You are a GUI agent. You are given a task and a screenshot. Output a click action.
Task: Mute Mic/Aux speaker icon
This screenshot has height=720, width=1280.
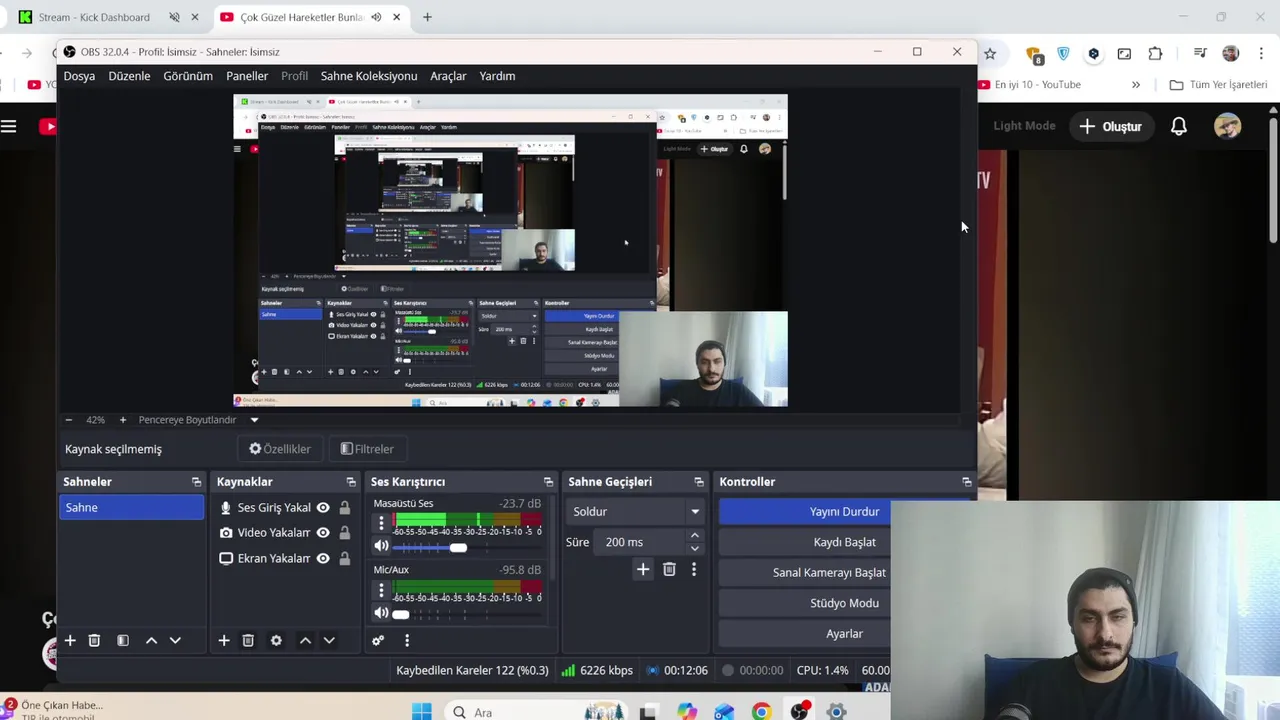(x=381, y=613)
